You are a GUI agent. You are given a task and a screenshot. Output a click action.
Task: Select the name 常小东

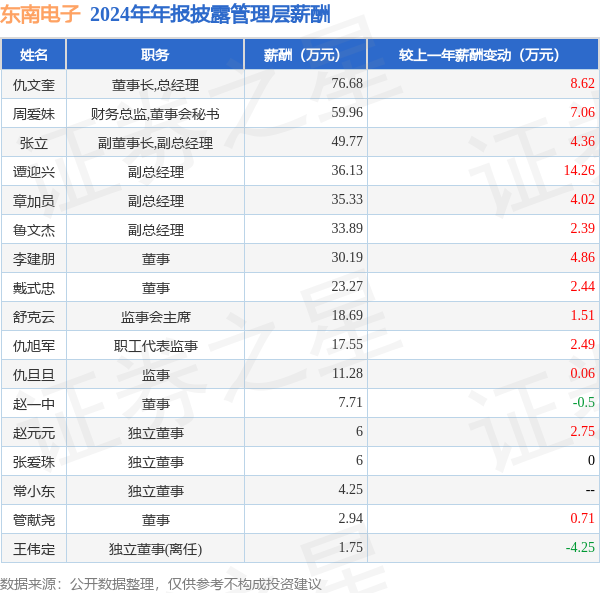tap(34, 492)
